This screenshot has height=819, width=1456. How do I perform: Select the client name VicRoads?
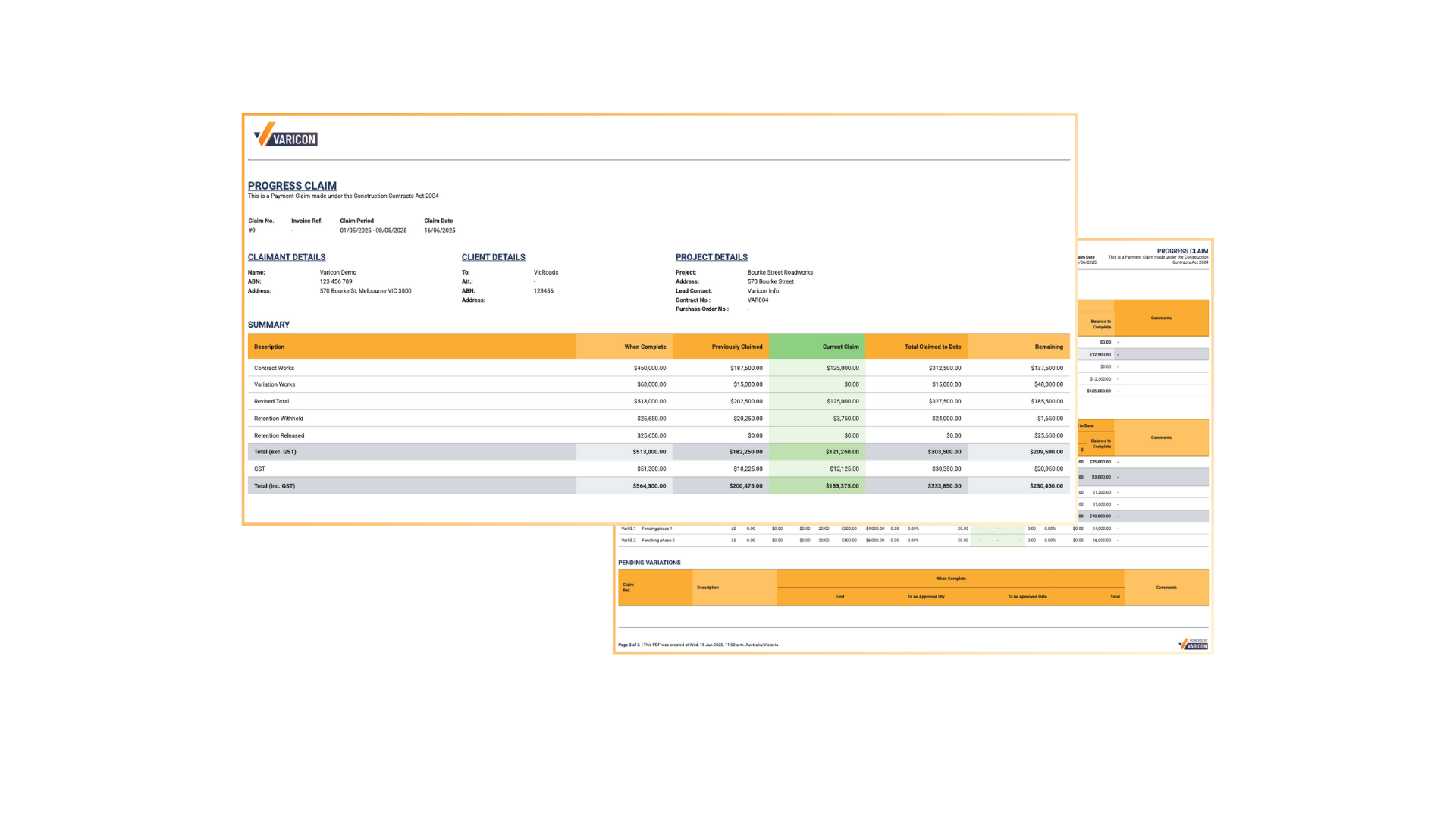(546, 272)
